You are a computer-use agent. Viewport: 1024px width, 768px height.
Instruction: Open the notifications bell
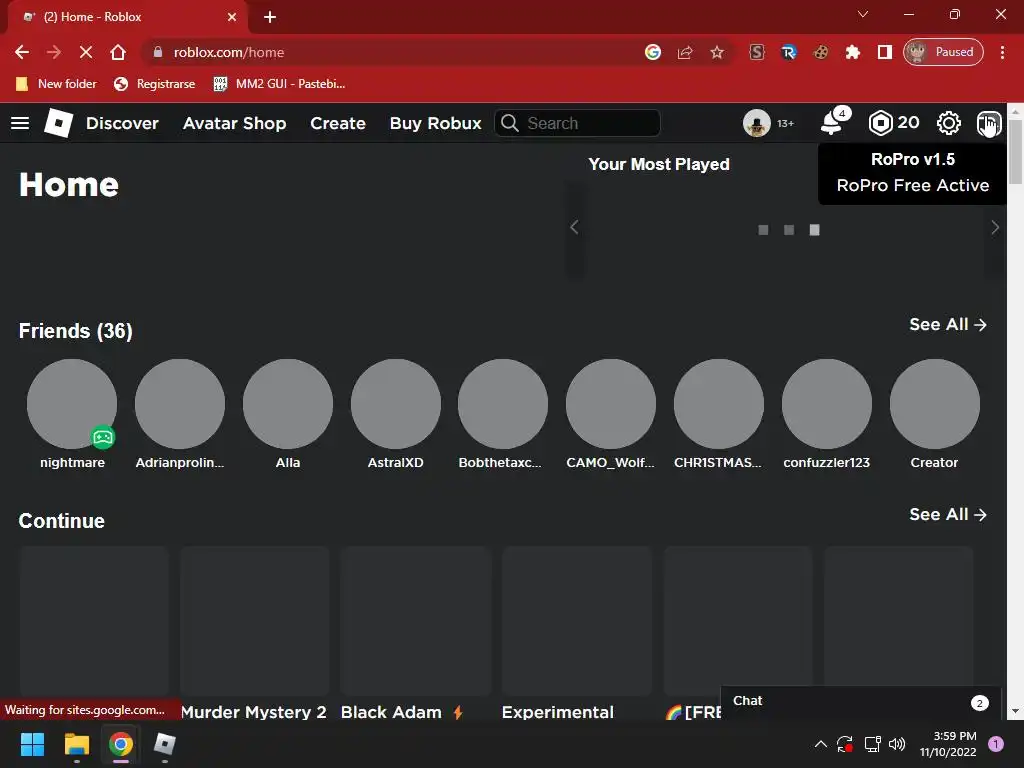pyautogui.click(x=832, y=123)
